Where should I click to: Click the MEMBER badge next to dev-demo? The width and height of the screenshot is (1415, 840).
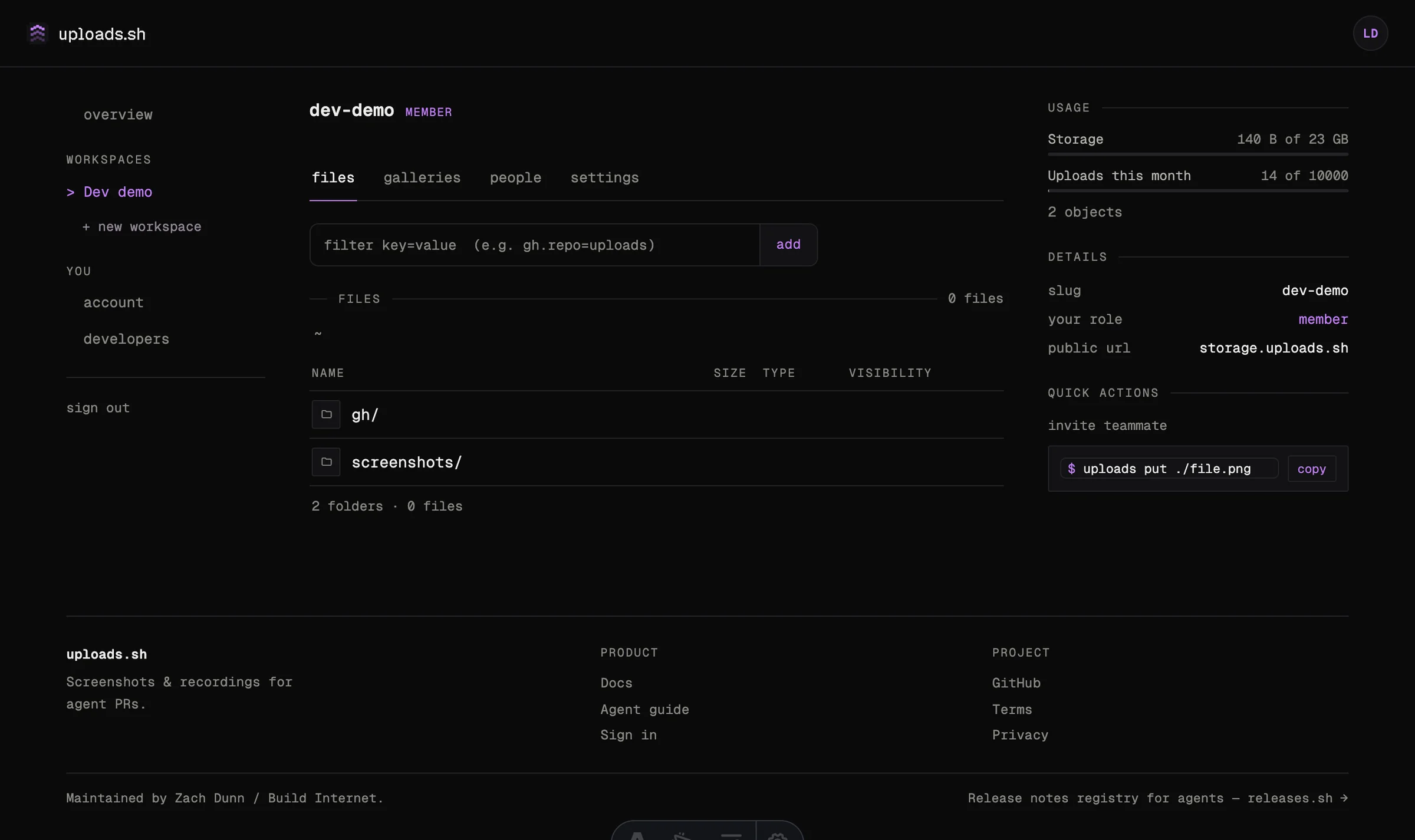(x=429, y=112)
